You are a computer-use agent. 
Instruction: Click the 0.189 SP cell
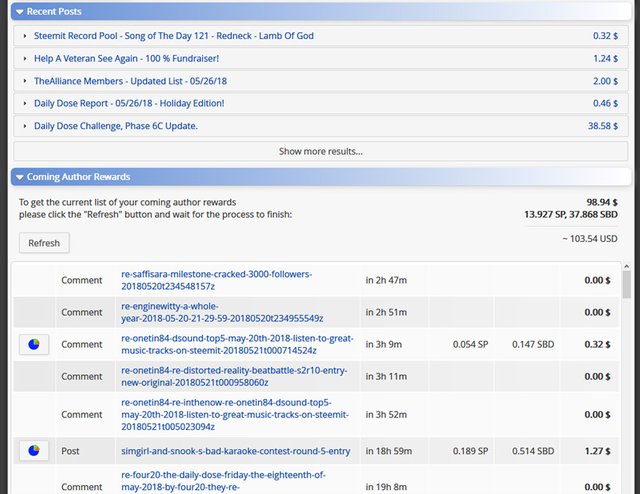[x=470, y=451]
